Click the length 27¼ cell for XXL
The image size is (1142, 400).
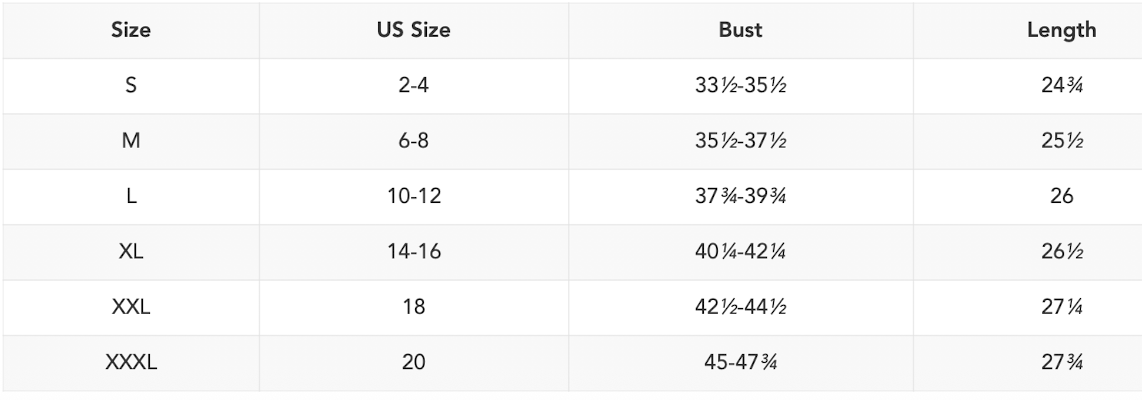(x=1062, y=308)
